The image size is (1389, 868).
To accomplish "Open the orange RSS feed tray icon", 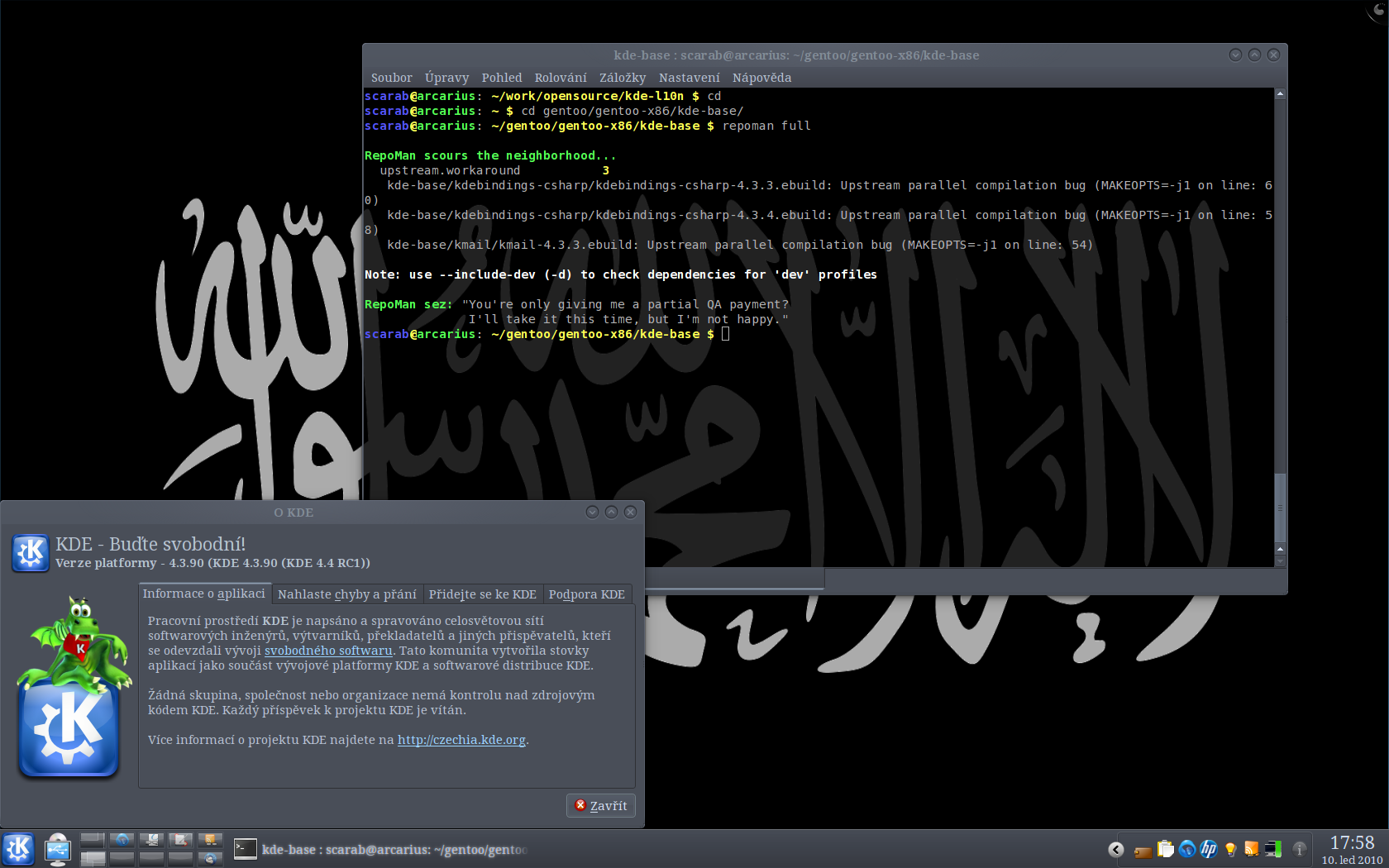I will (1251, 849).
